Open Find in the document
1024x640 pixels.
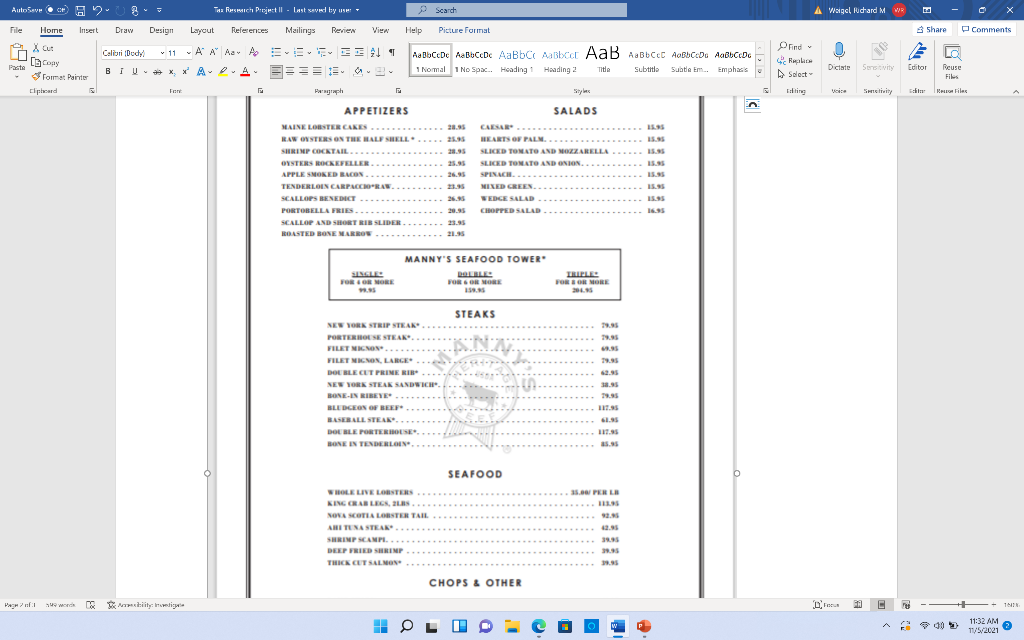pos(793,48)
